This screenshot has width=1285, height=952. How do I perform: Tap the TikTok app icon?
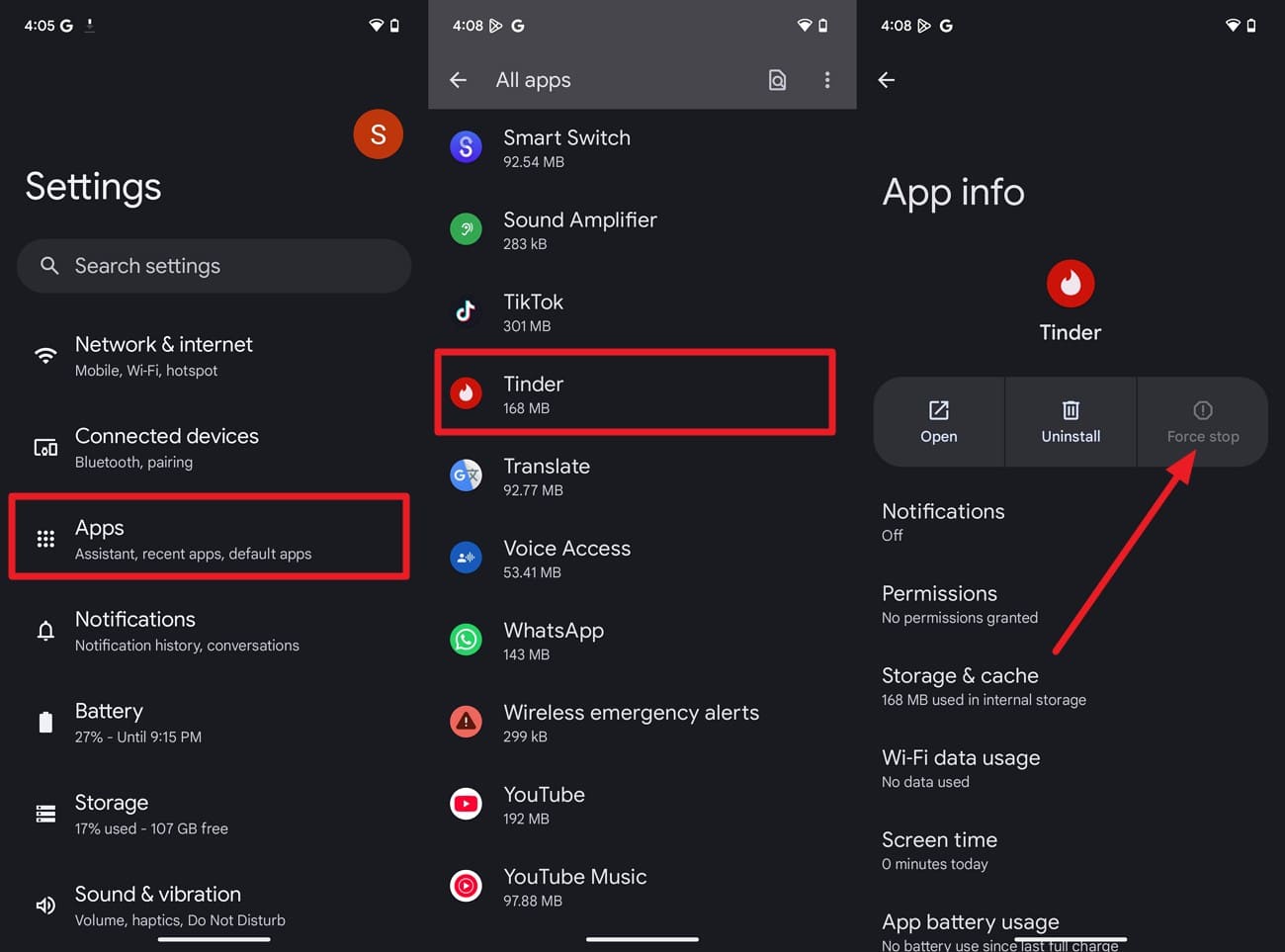(x=466, y=311)
